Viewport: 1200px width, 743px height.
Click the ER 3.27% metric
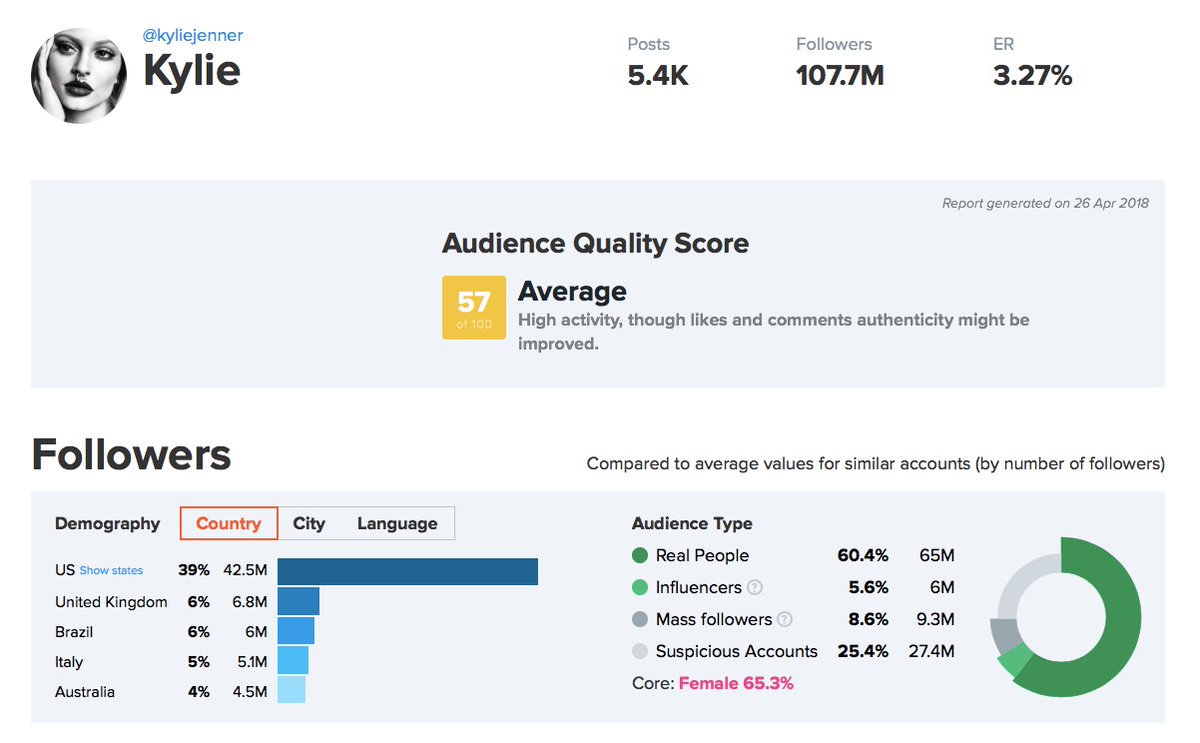tap(1032, 74)
